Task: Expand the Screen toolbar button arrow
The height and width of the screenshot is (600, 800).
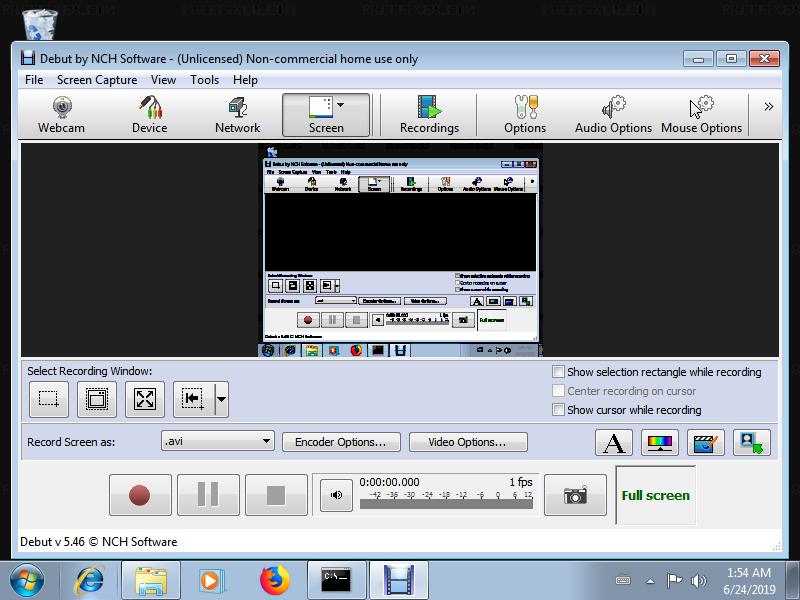Action: (x=341, y=104)
